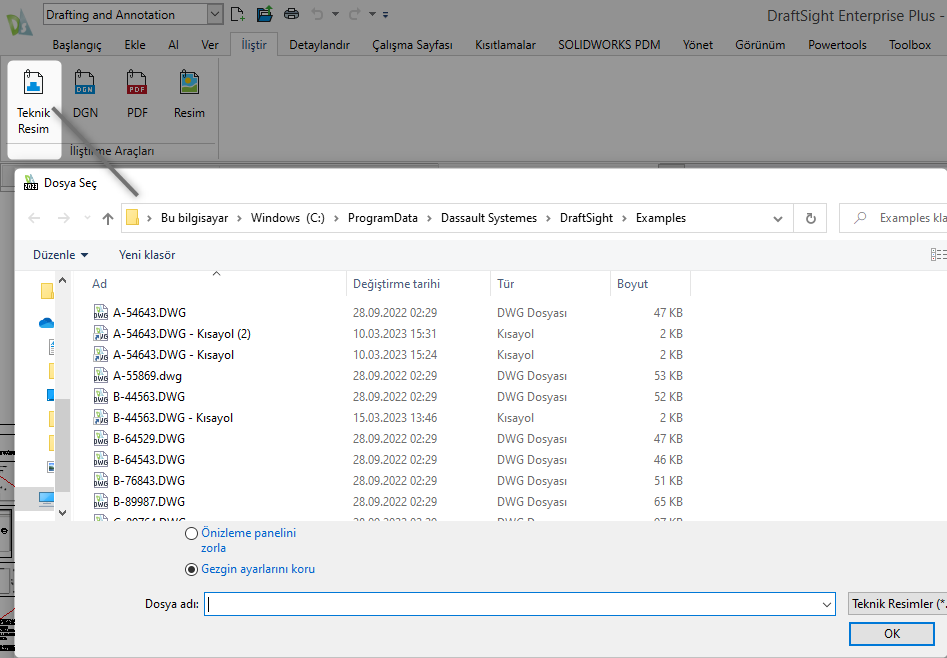The width and height of the screenshot is (947, 658).
Task: Open the Drafting and Annotation workspace dropdown
Action: tap(214, 15)
